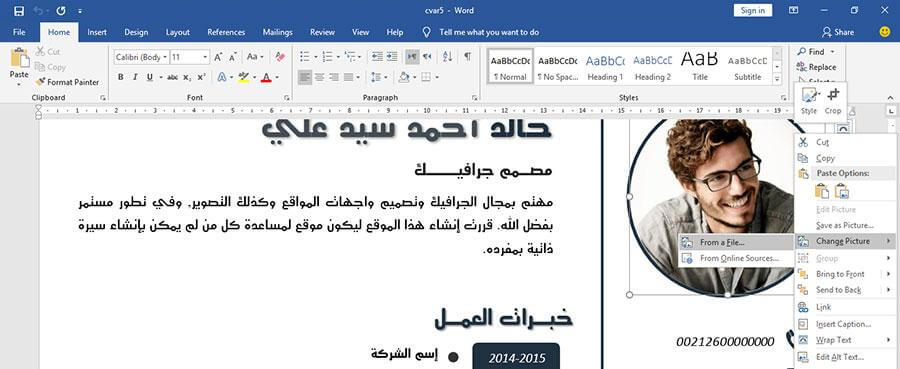900x369 pixels.
Task: Apply yellow text highlight color
Action: tap(243, 77)
